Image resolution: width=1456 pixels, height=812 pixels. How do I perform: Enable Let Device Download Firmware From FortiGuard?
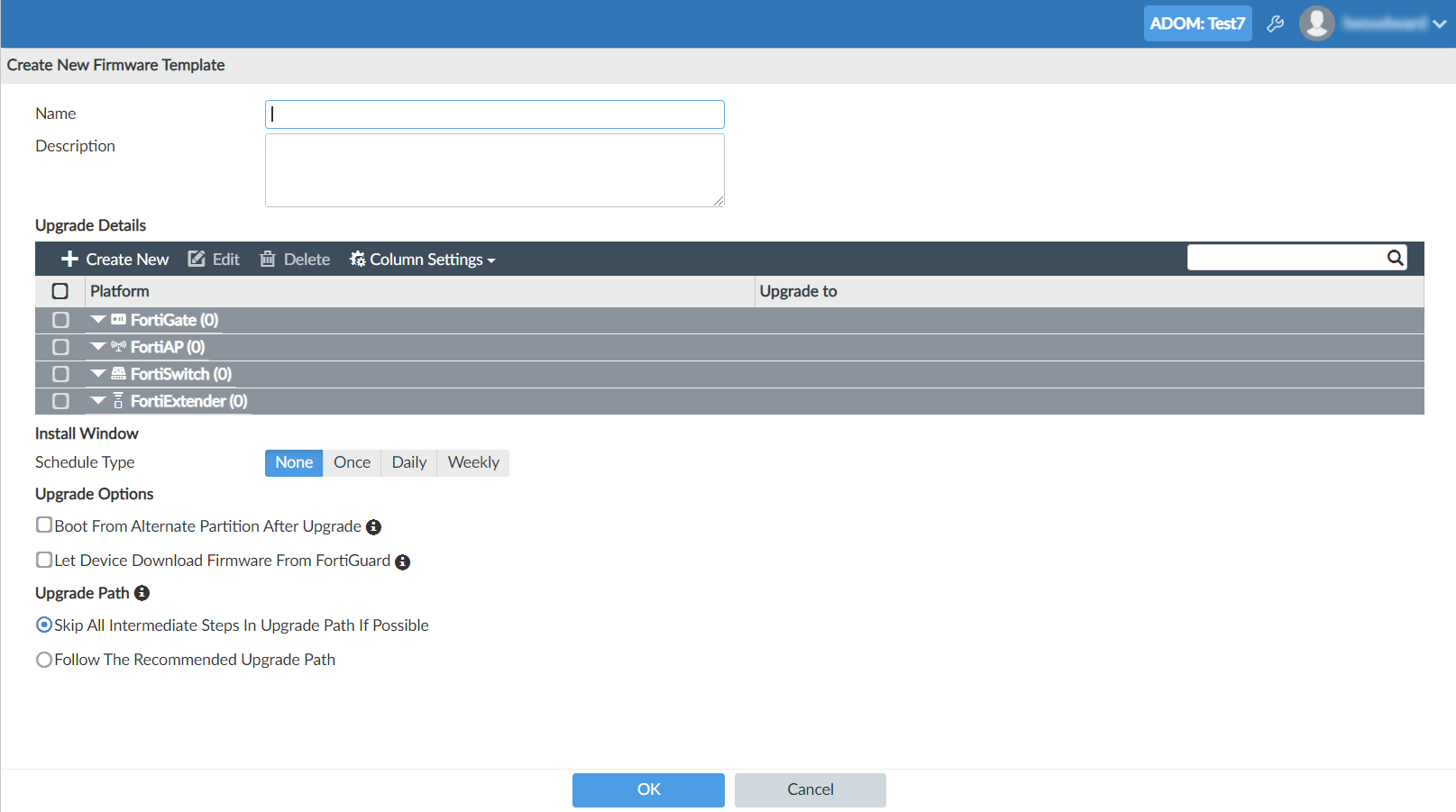44,560
